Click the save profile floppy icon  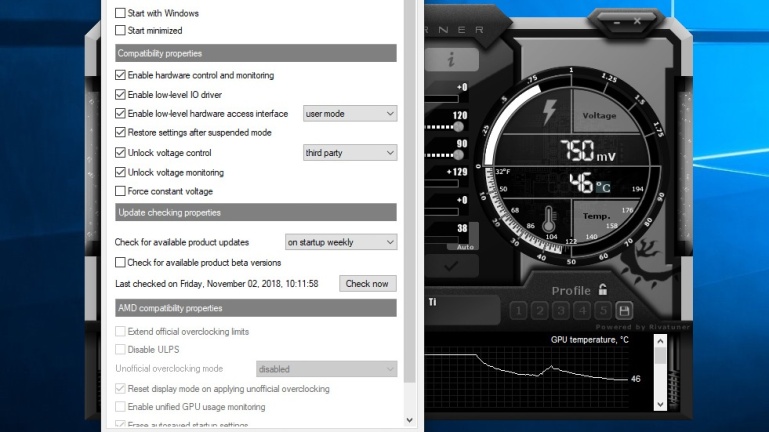click(x=624, y=310)
